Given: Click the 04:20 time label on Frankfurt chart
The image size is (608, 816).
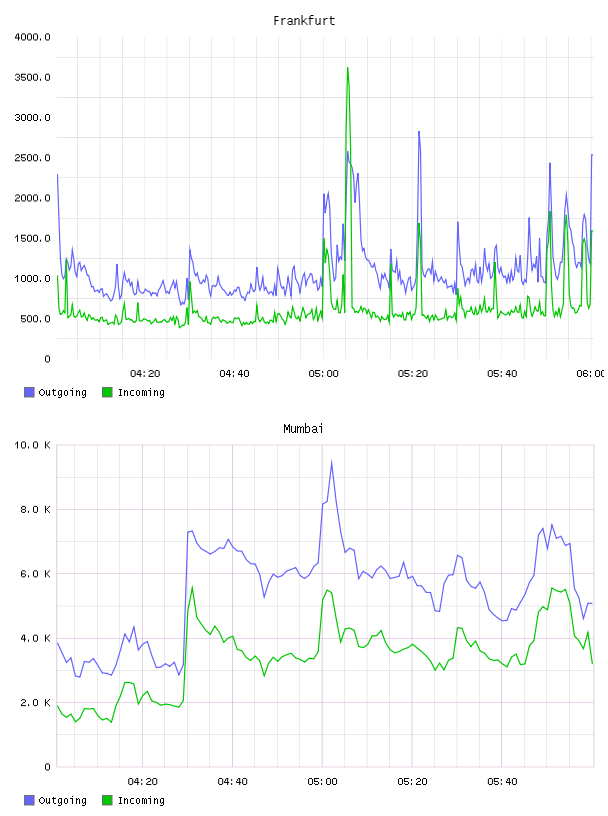Looking at the screenshot, I should click(145, 374).
